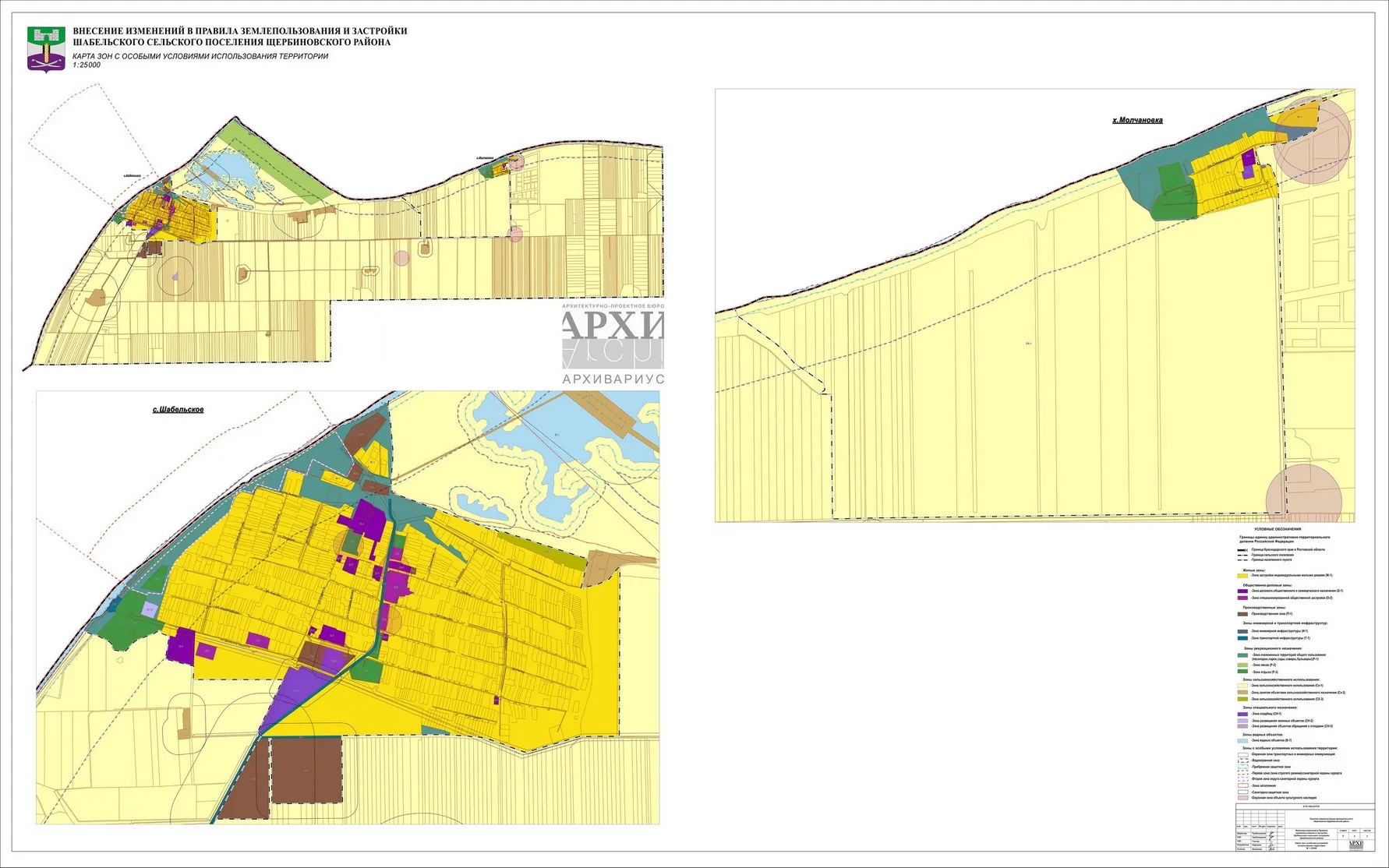Click the municipal coat of arms emblem
This screenshot has height=868, width=1389.
coord(46,49)
